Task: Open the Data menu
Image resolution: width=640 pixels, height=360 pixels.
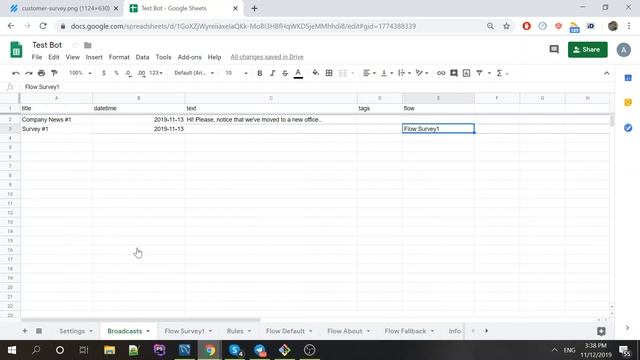Action: pos(142,57)
